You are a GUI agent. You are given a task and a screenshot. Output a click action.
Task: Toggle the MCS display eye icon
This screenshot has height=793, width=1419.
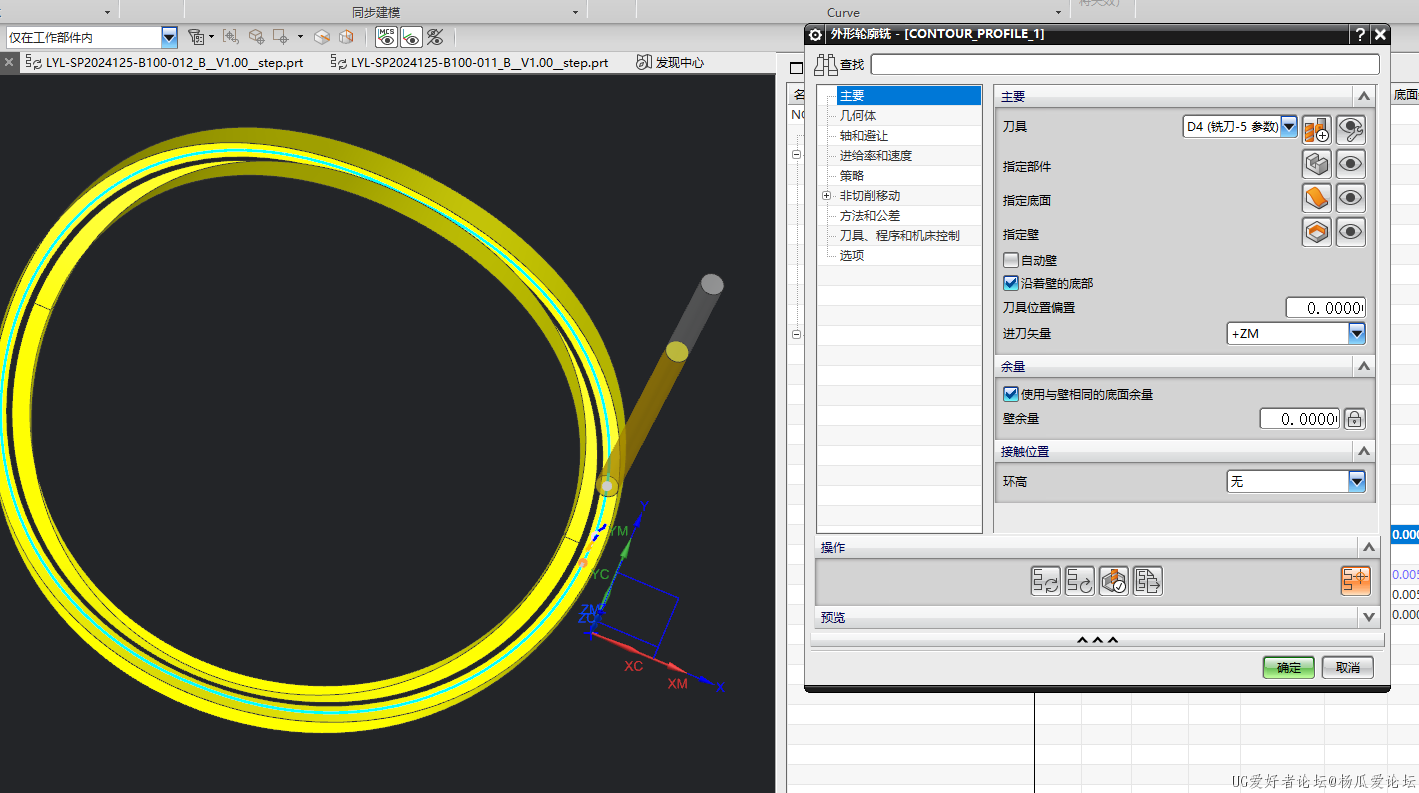pos(386,37)
